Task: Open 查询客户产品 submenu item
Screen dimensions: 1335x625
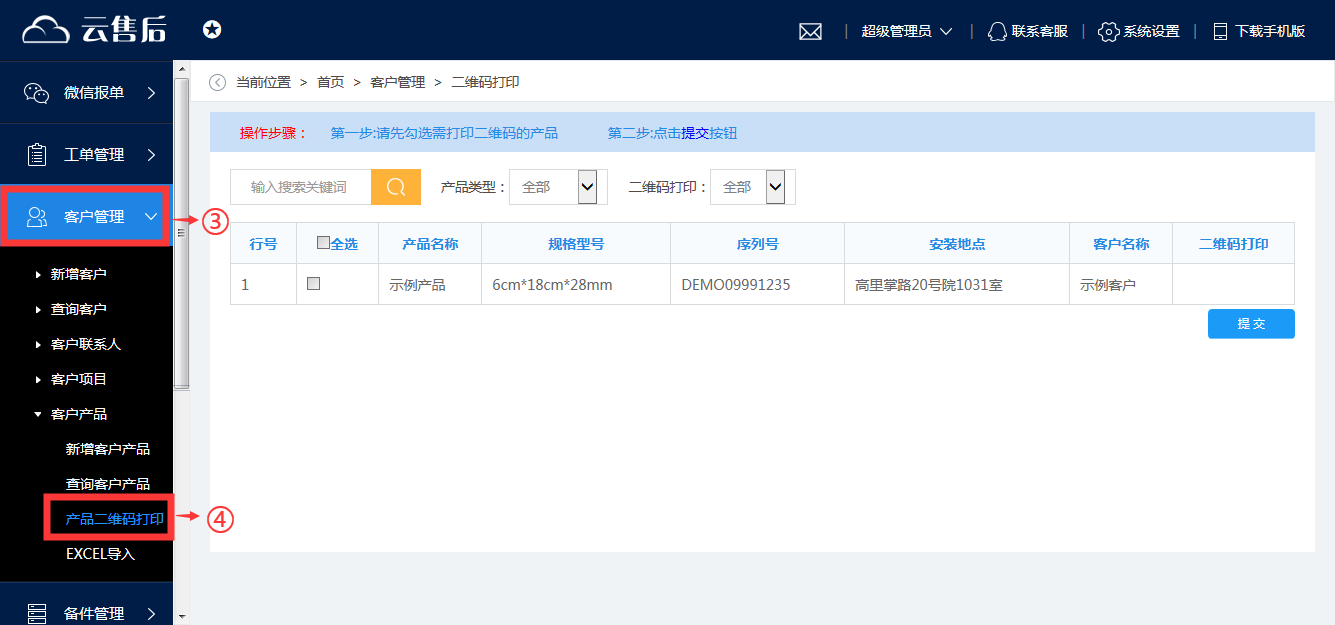Action: pos(108,484)
